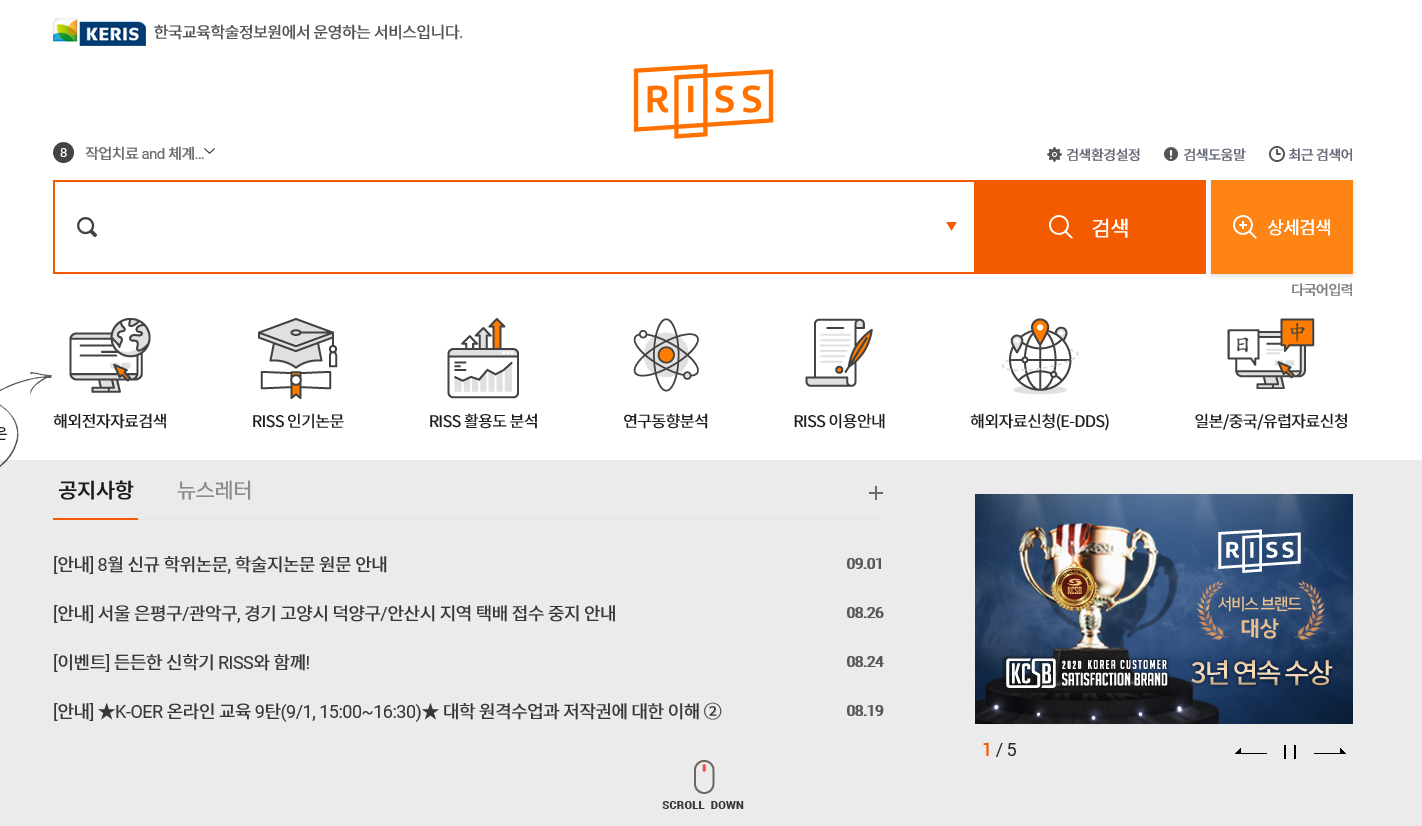Click the plus icon beside 공지사항 tabs
This screenshot has width=1422, height=826.
(876, 492)
